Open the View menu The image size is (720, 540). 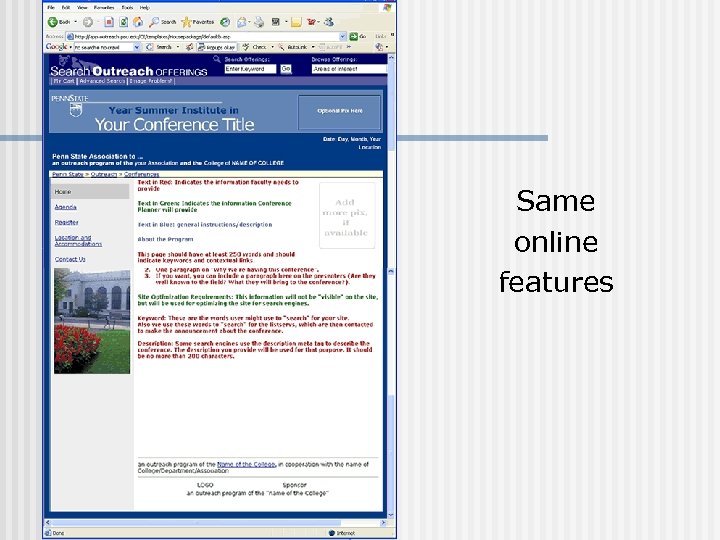[x=82, y=7]
